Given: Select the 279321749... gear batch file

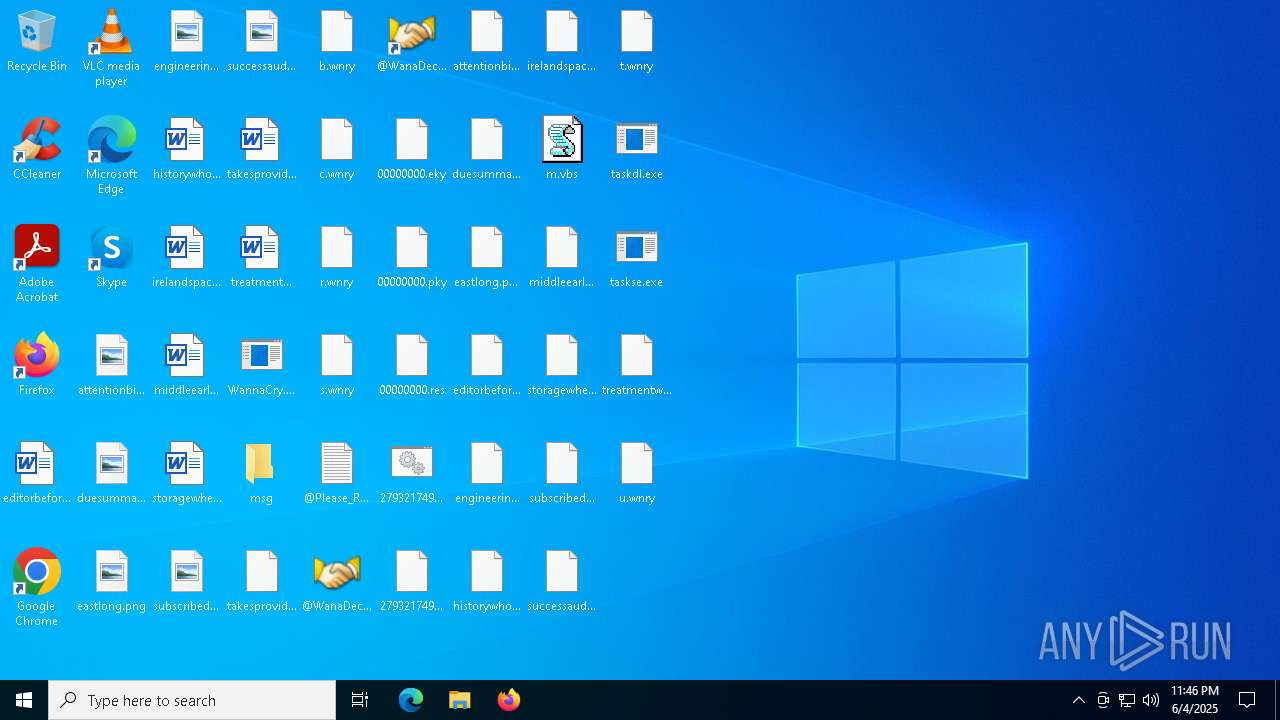Looking at the screenshot, I should point(412,474).
